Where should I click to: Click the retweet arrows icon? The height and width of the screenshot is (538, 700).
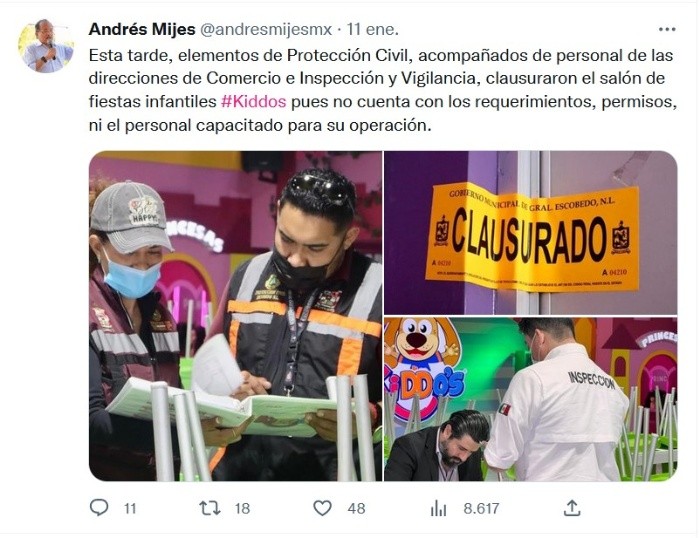[210, 508]
